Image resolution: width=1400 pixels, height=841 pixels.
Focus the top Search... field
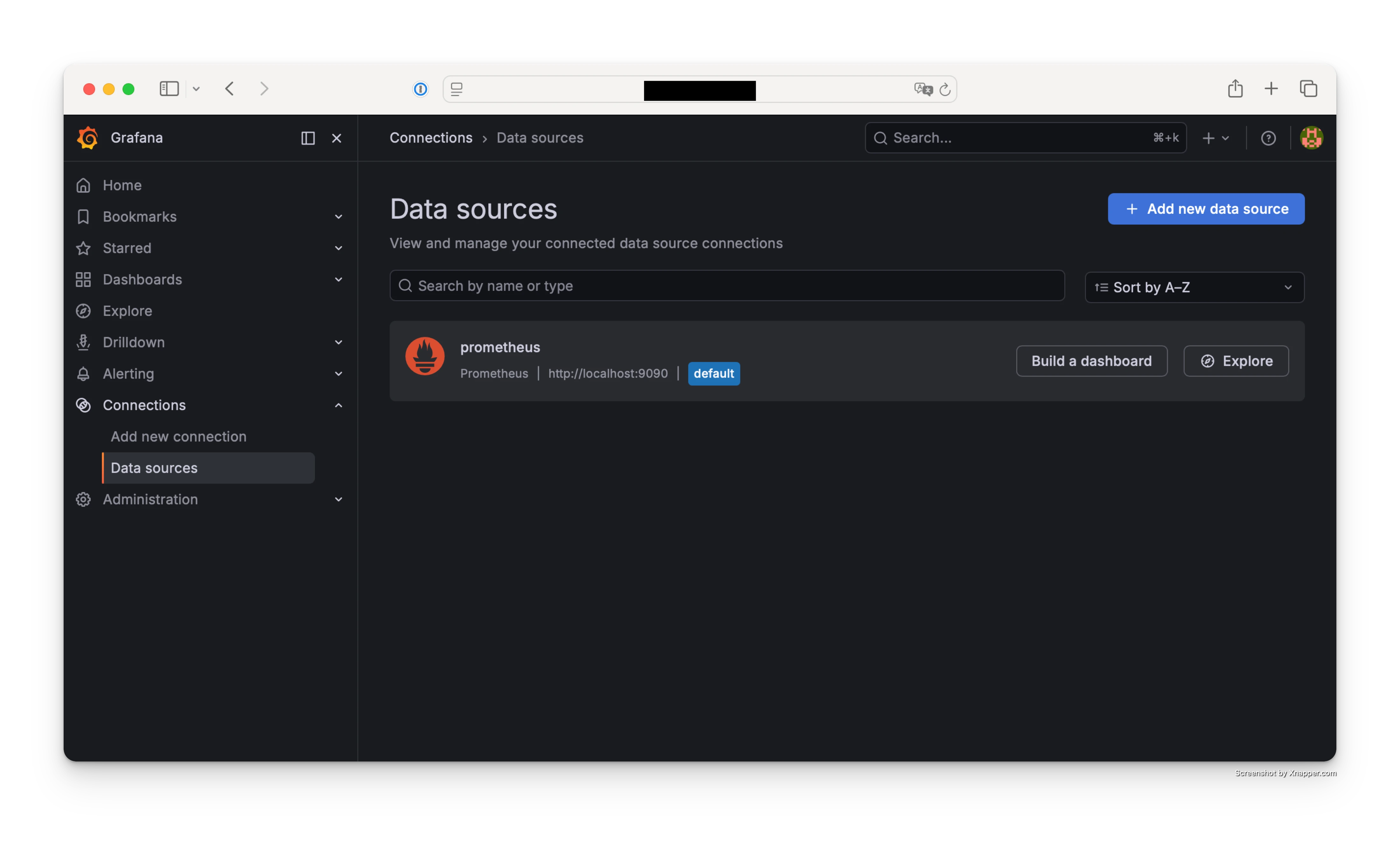click(1025, 138)
